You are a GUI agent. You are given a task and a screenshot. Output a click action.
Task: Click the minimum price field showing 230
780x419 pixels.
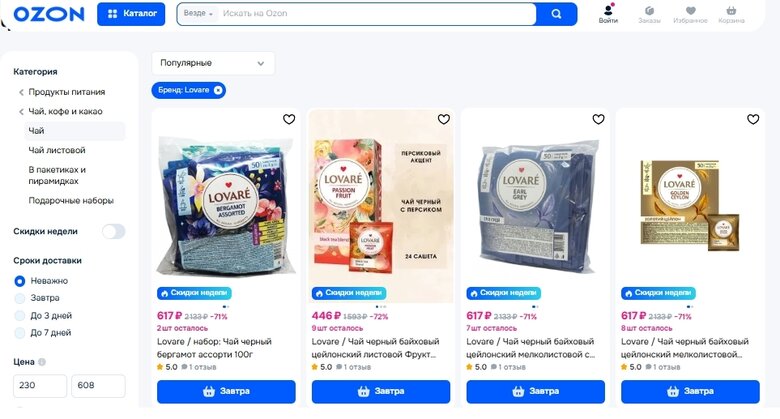(x=40, y=386)
